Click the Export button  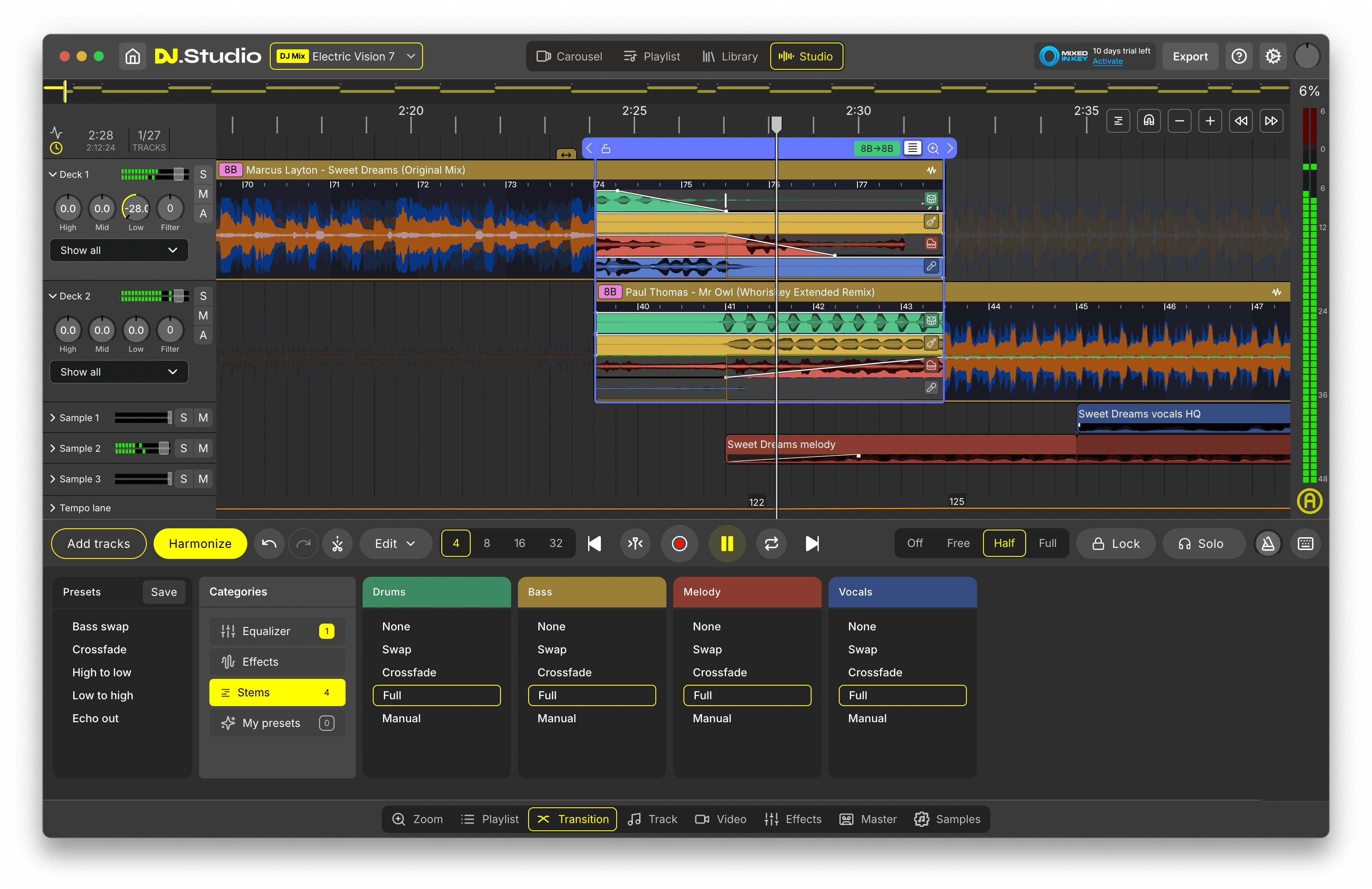click(1190, 57)
